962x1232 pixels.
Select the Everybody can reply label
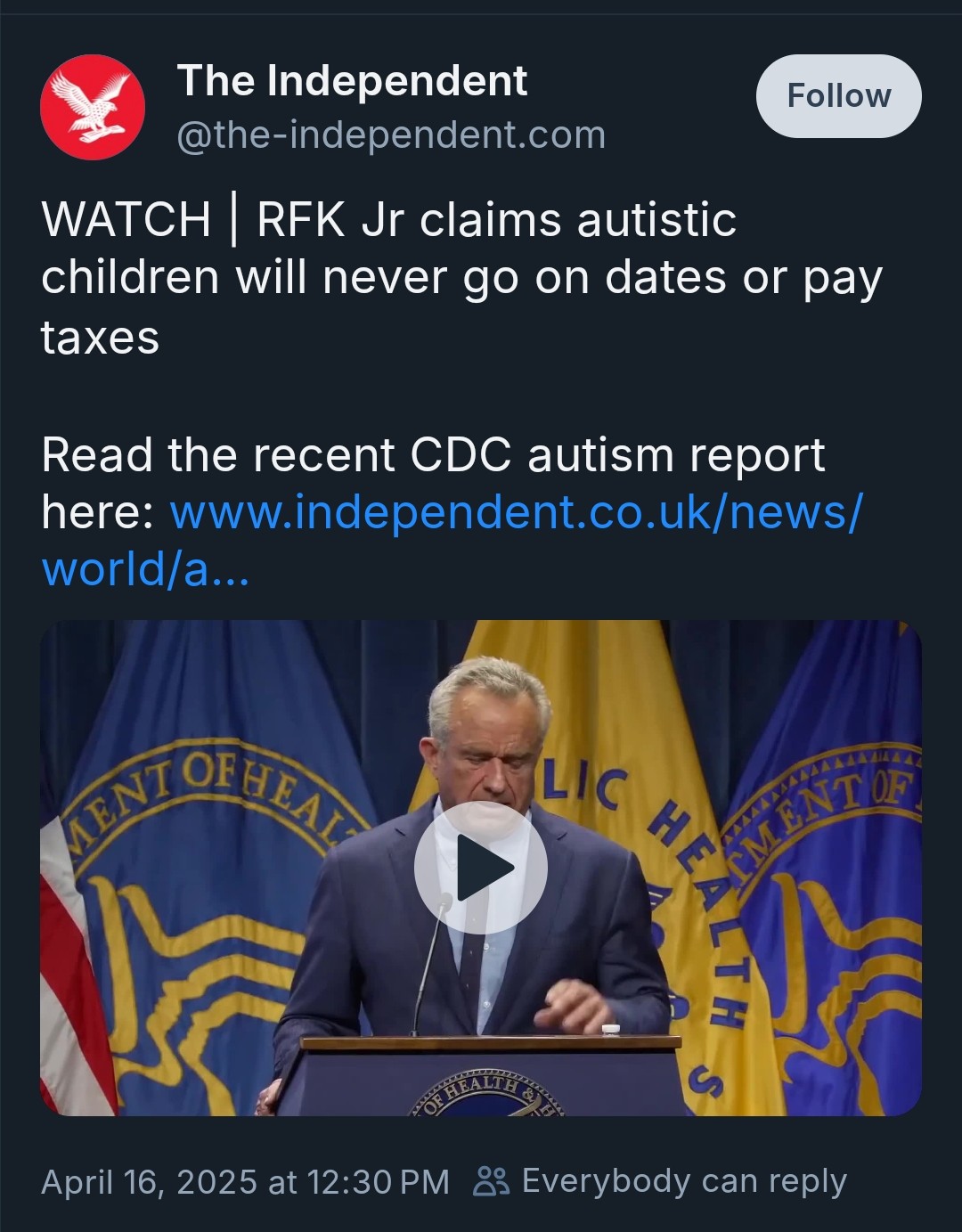[x=684, y=1181]
